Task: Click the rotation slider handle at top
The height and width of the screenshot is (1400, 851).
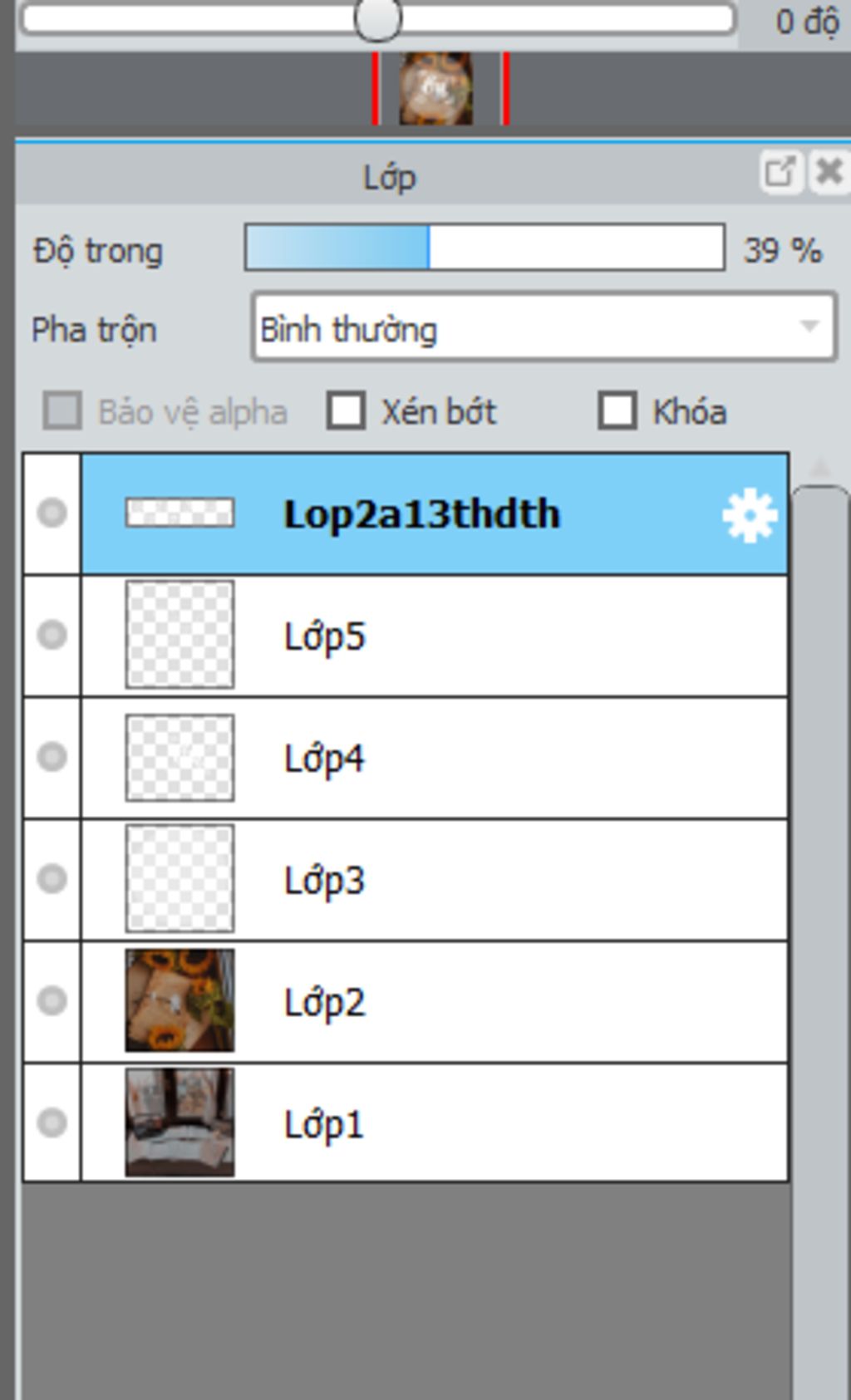Action: point(377,18)
